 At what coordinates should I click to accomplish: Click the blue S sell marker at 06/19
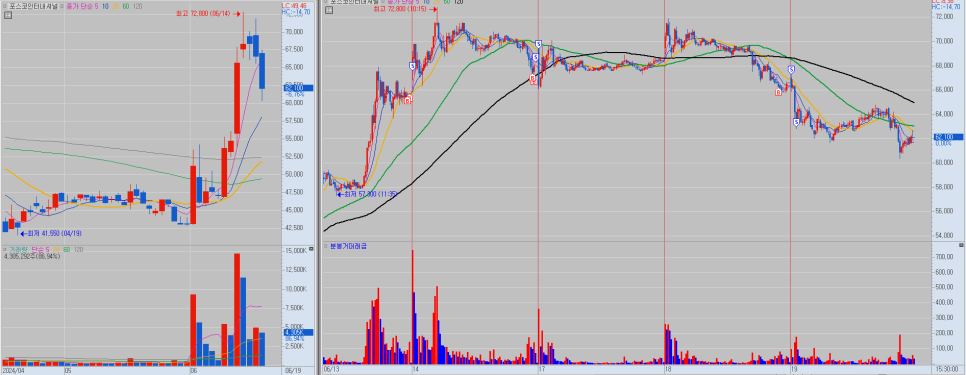(790, 70)
